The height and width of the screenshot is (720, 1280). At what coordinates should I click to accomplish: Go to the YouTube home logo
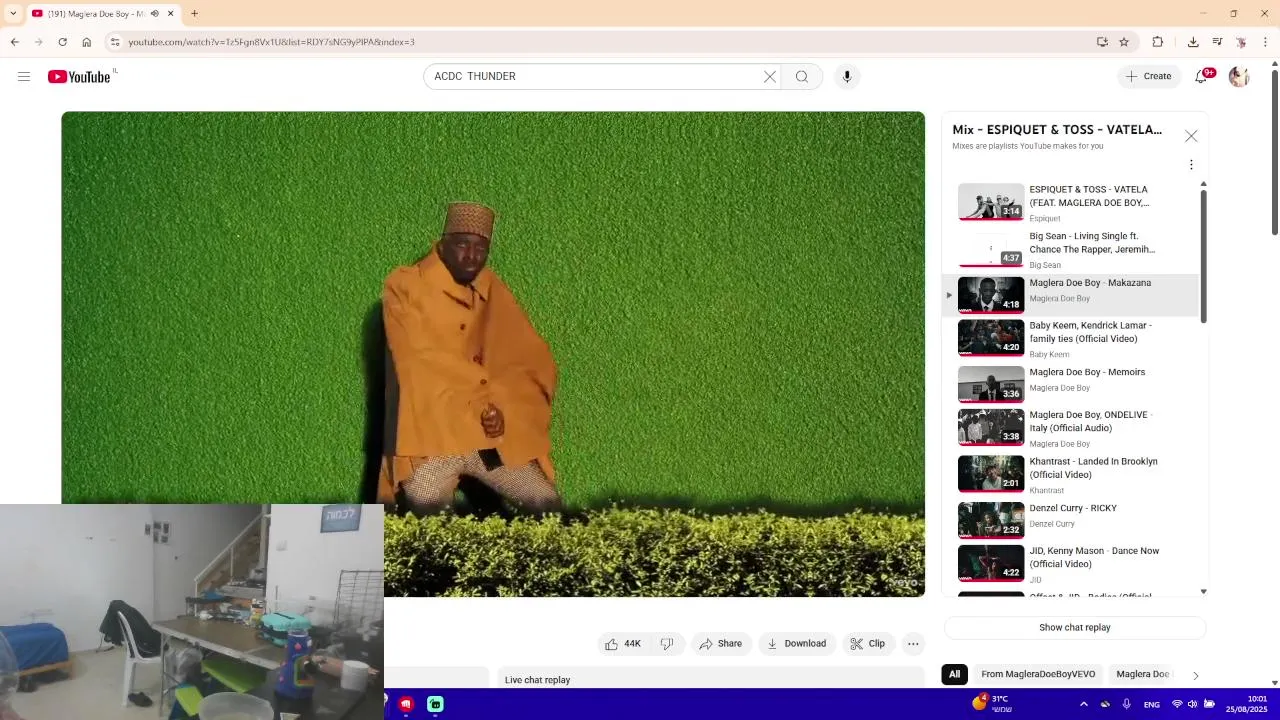point(79,77)
